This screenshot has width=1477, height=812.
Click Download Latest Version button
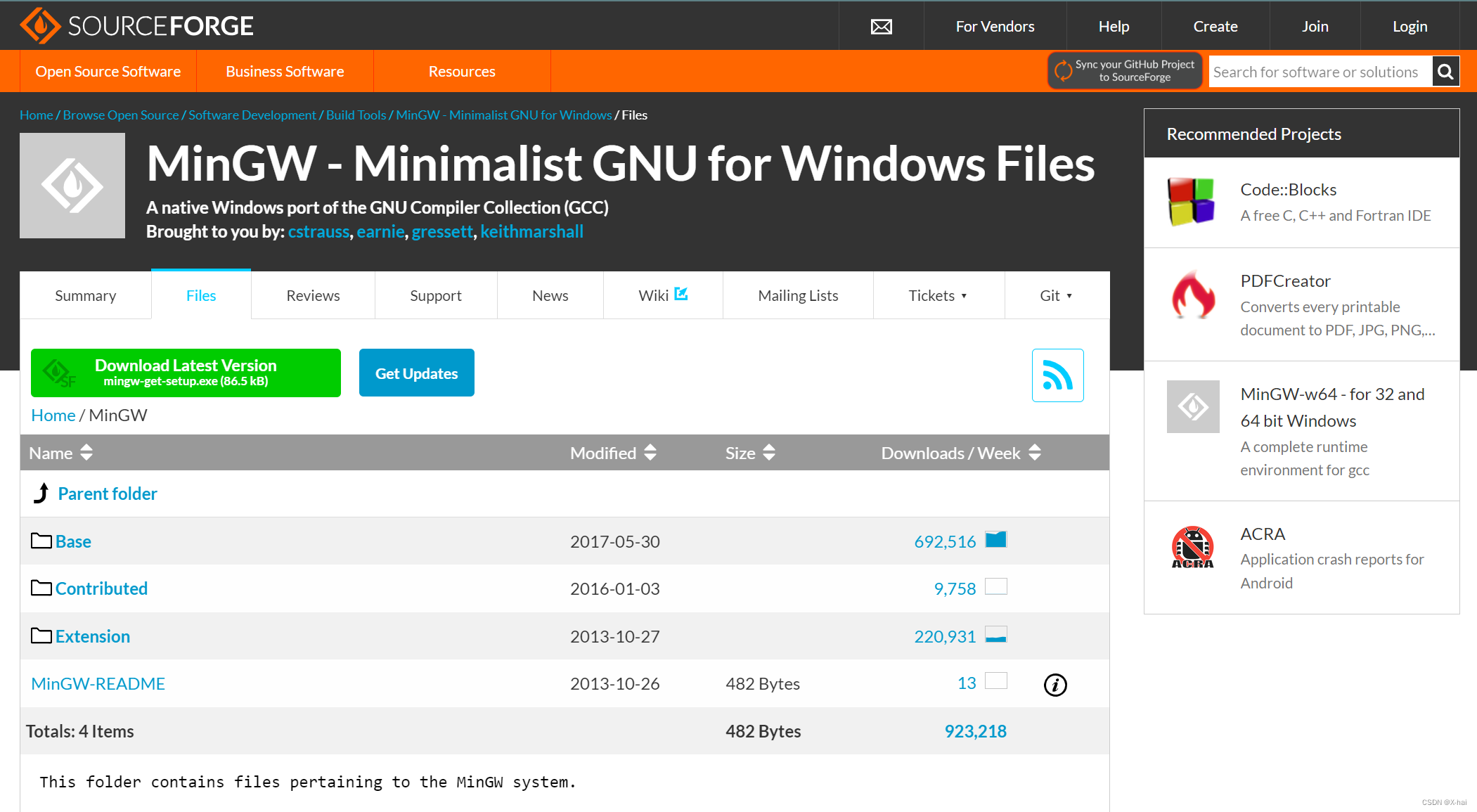tap(186, 373)
